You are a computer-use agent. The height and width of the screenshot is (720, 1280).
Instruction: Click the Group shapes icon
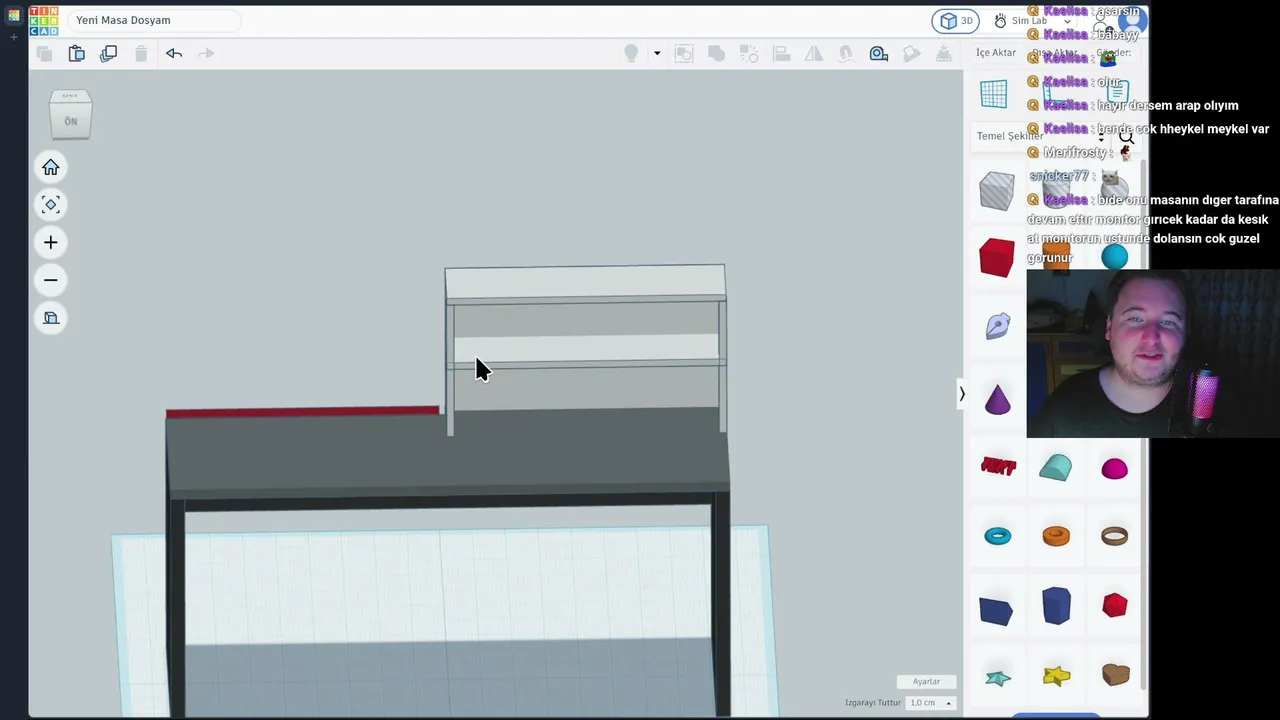pyautogui.click(x=684, y=53)
